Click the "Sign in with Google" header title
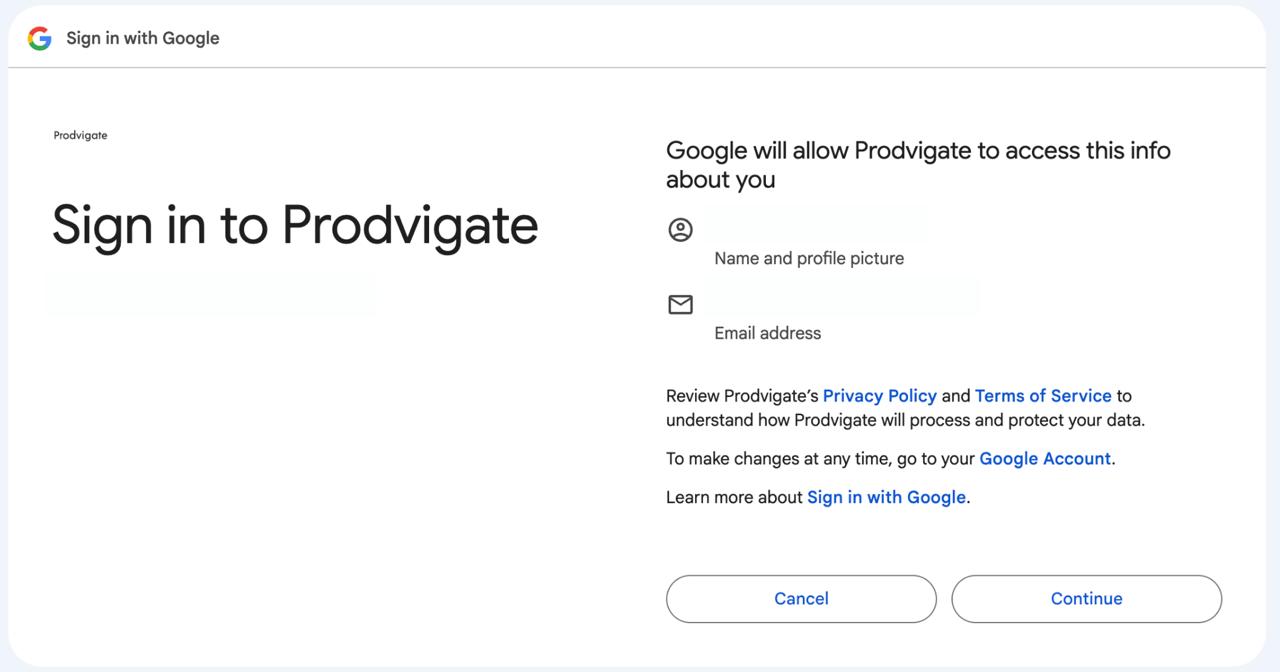 [142, 38]
